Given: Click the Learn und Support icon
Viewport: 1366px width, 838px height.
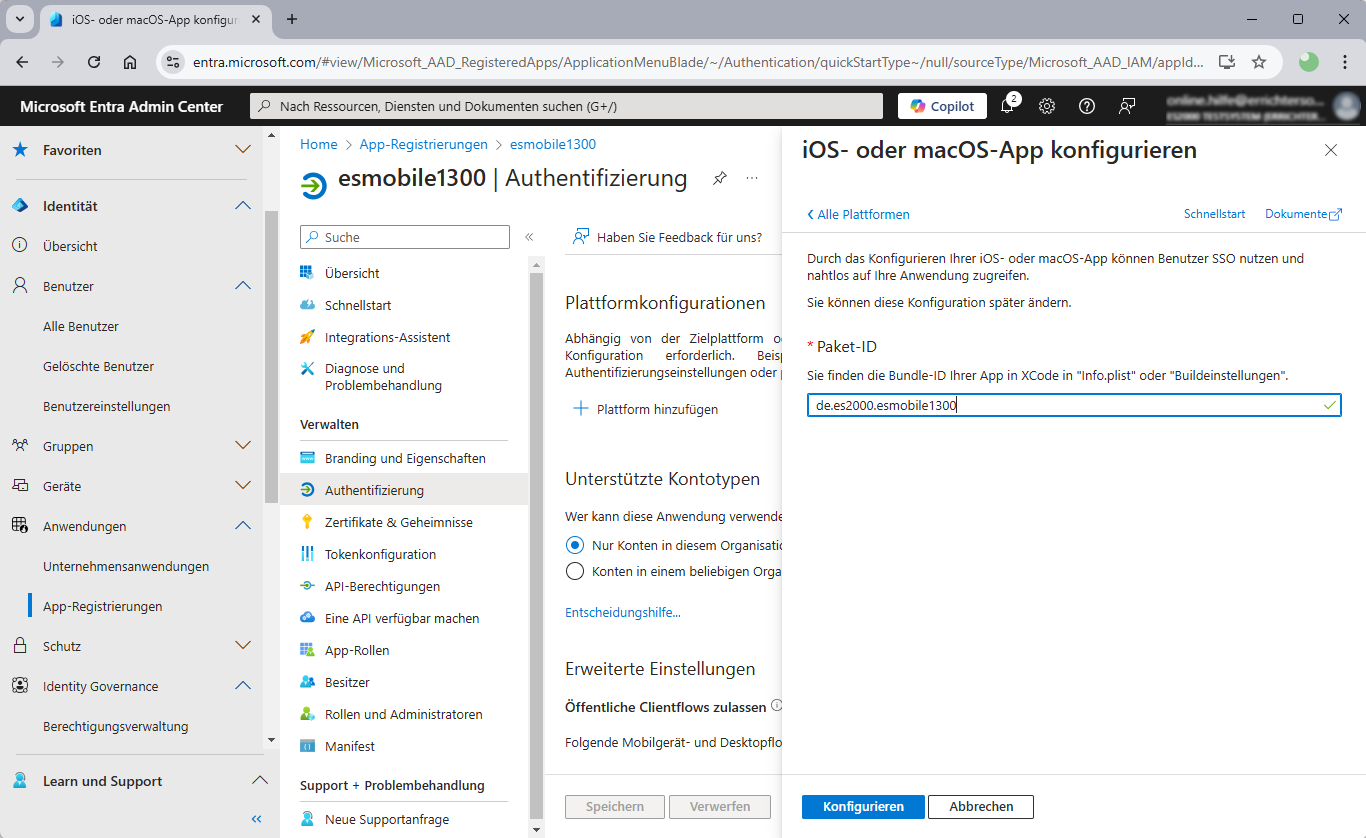Looking at the screenshot, I should 20,781.
